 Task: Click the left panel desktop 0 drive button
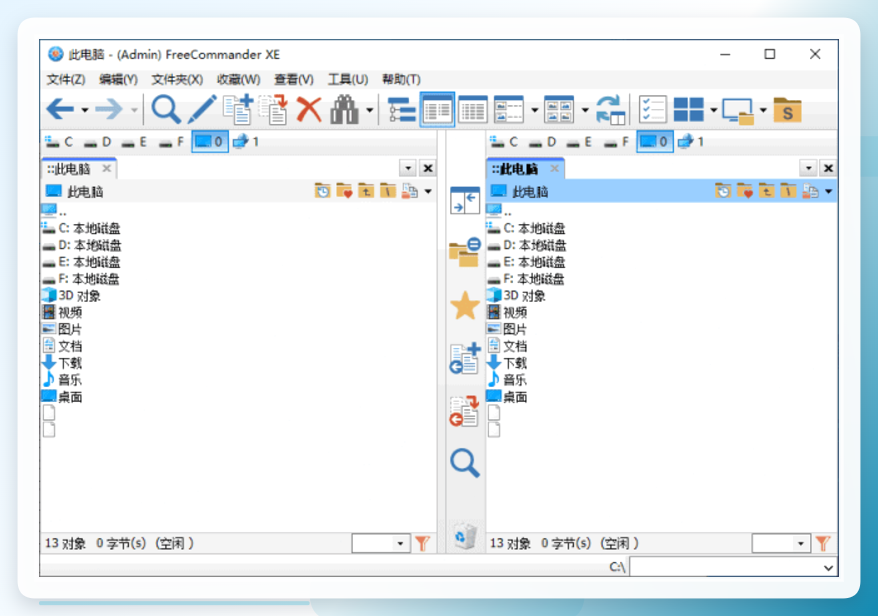tap(210, 142)
